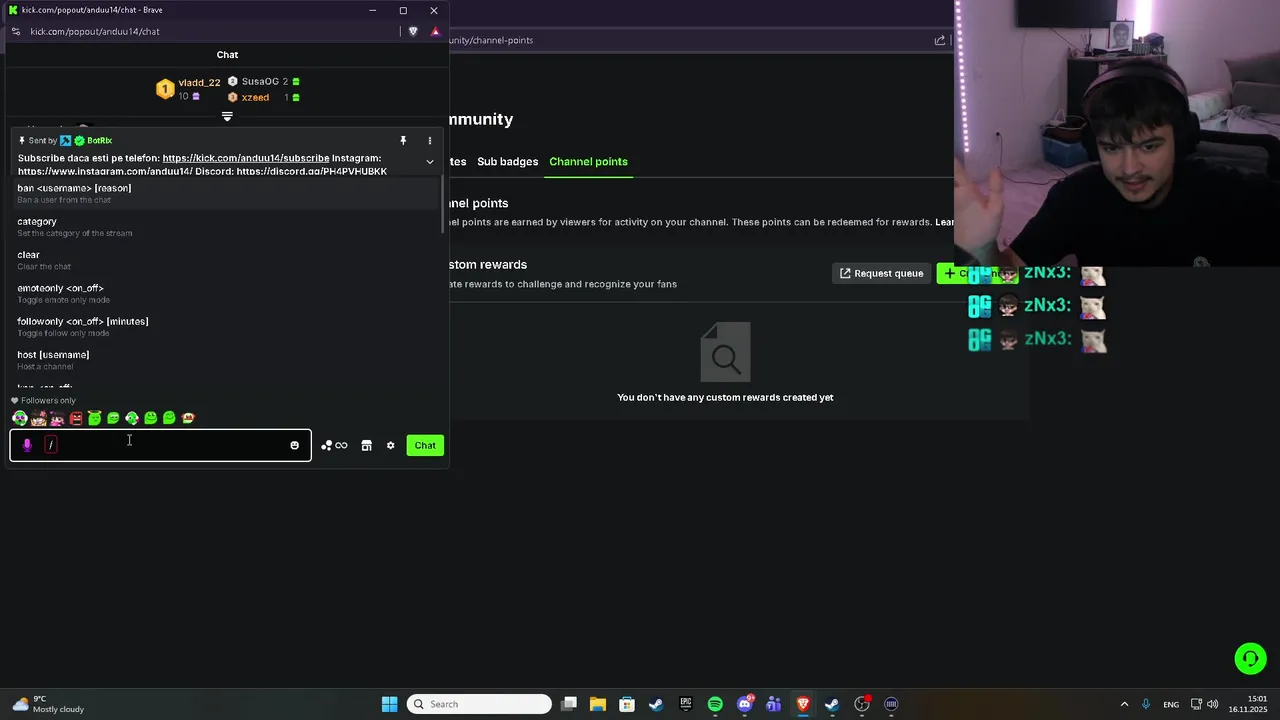This screenshot has height=720, width=1280.
Task: Click Request queue button
Action: (881, 273)
